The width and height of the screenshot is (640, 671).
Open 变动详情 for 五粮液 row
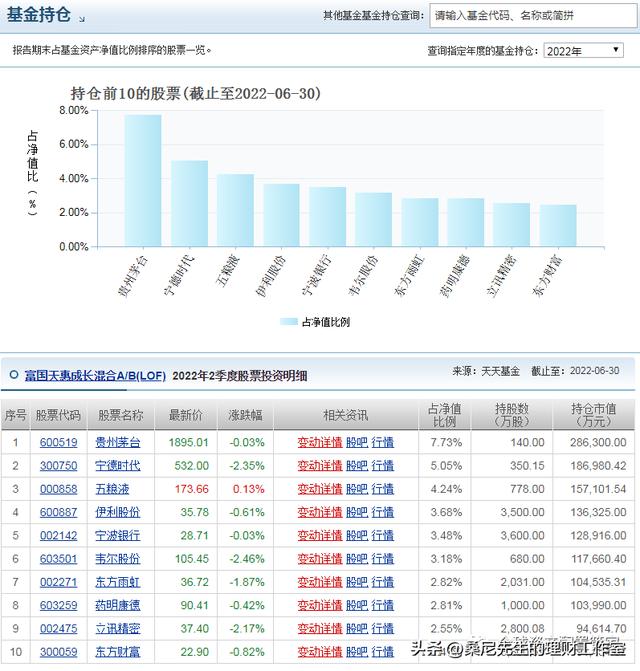tap(320, 489)
